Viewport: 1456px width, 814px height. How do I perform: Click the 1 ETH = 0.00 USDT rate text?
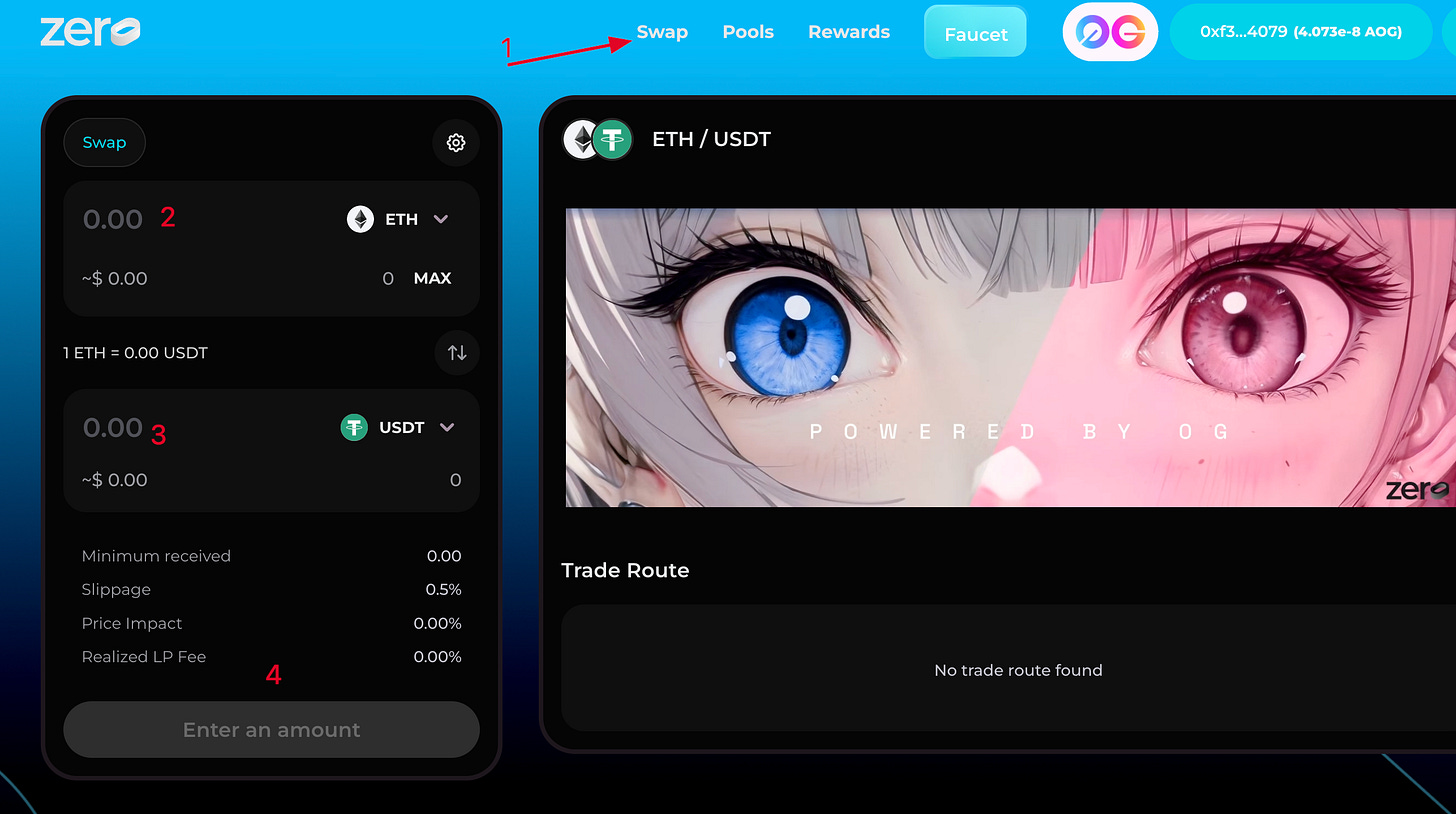pyautogui.click(x=135, y=353)
